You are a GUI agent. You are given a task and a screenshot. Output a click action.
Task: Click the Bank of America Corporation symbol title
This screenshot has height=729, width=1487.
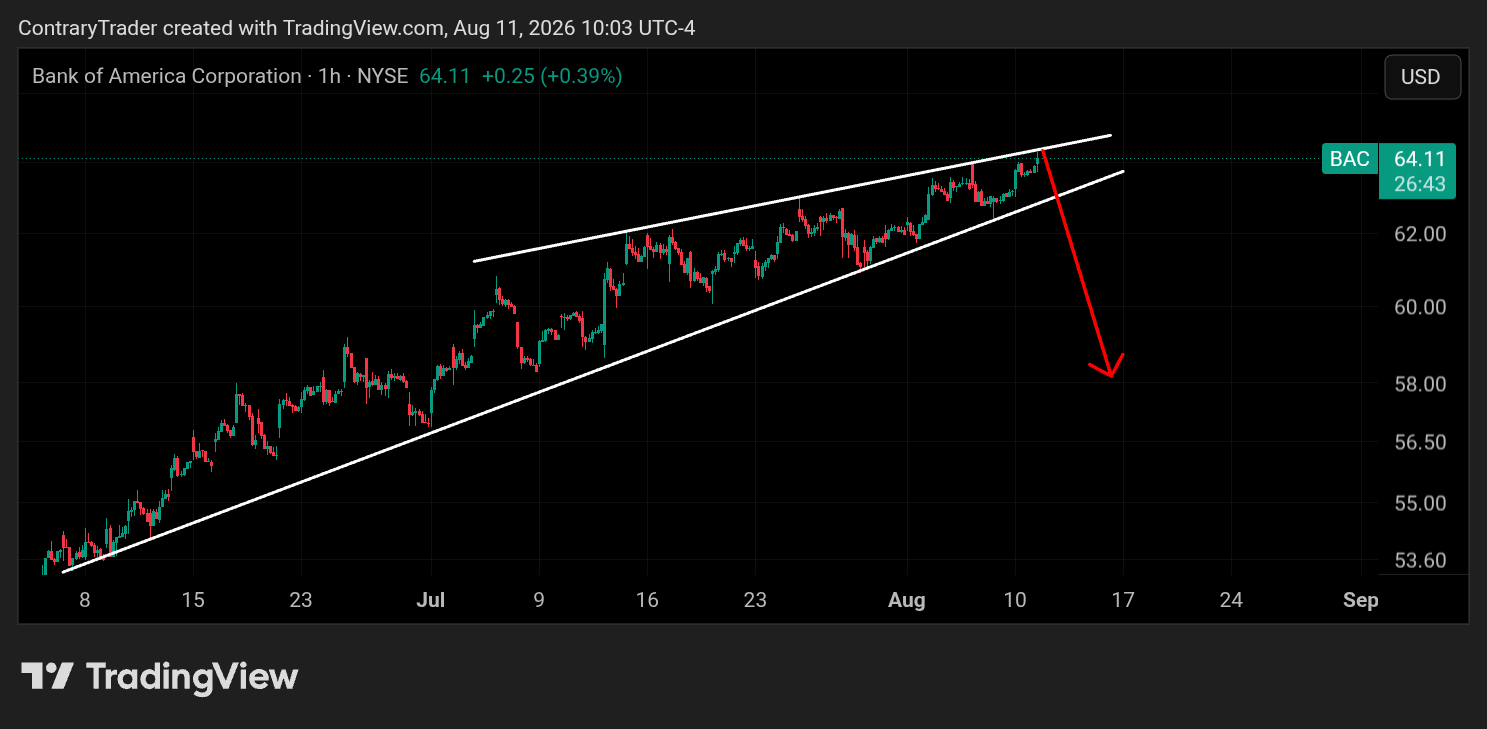166,76
